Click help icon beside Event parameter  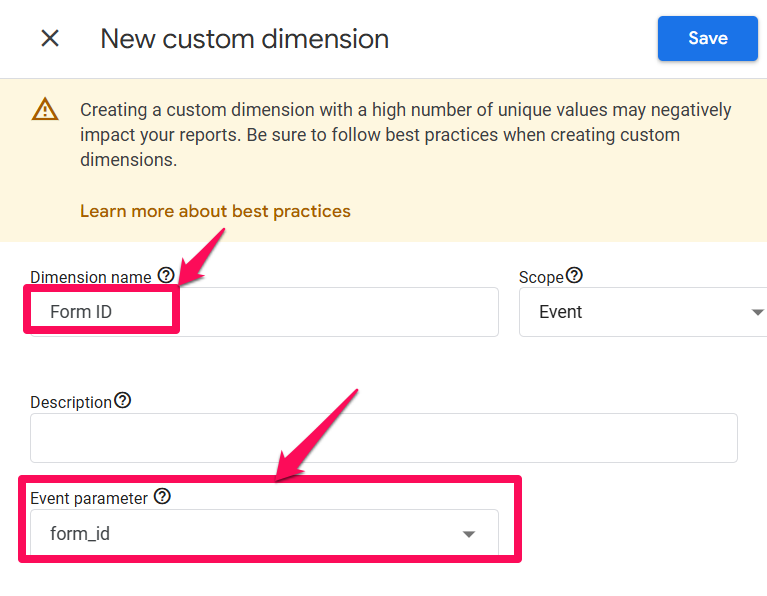(x=162, y=497)
